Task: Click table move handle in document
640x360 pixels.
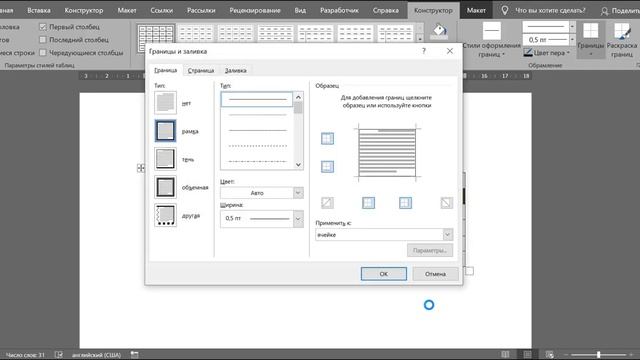Action: tap(140, 168)
